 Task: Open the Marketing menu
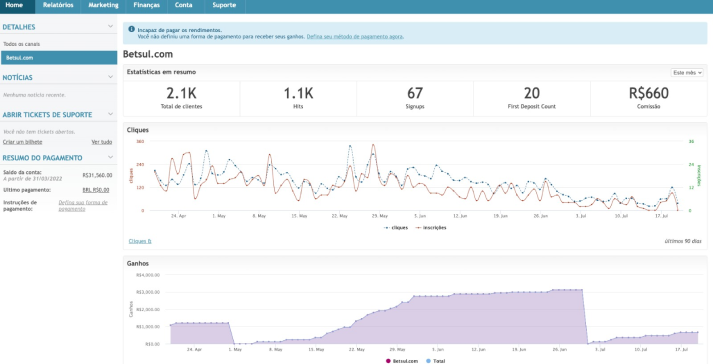103,5
